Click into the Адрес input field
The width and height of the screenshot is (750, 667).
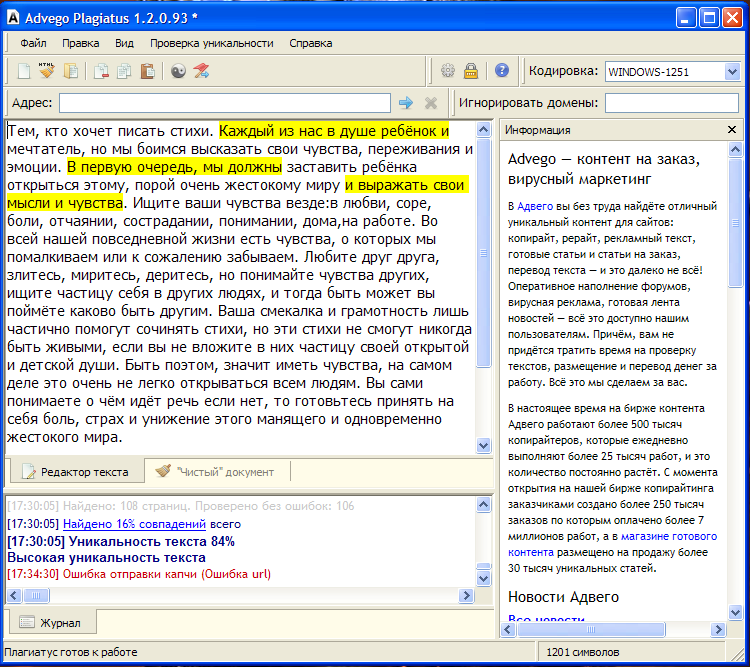pyautogui.click(x=225, y=103)
